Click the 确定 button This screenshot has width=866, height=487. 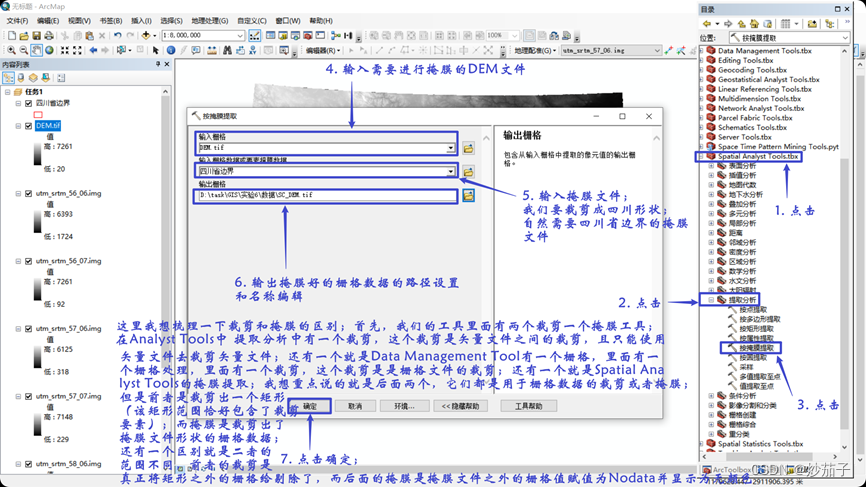click(310, 406)
